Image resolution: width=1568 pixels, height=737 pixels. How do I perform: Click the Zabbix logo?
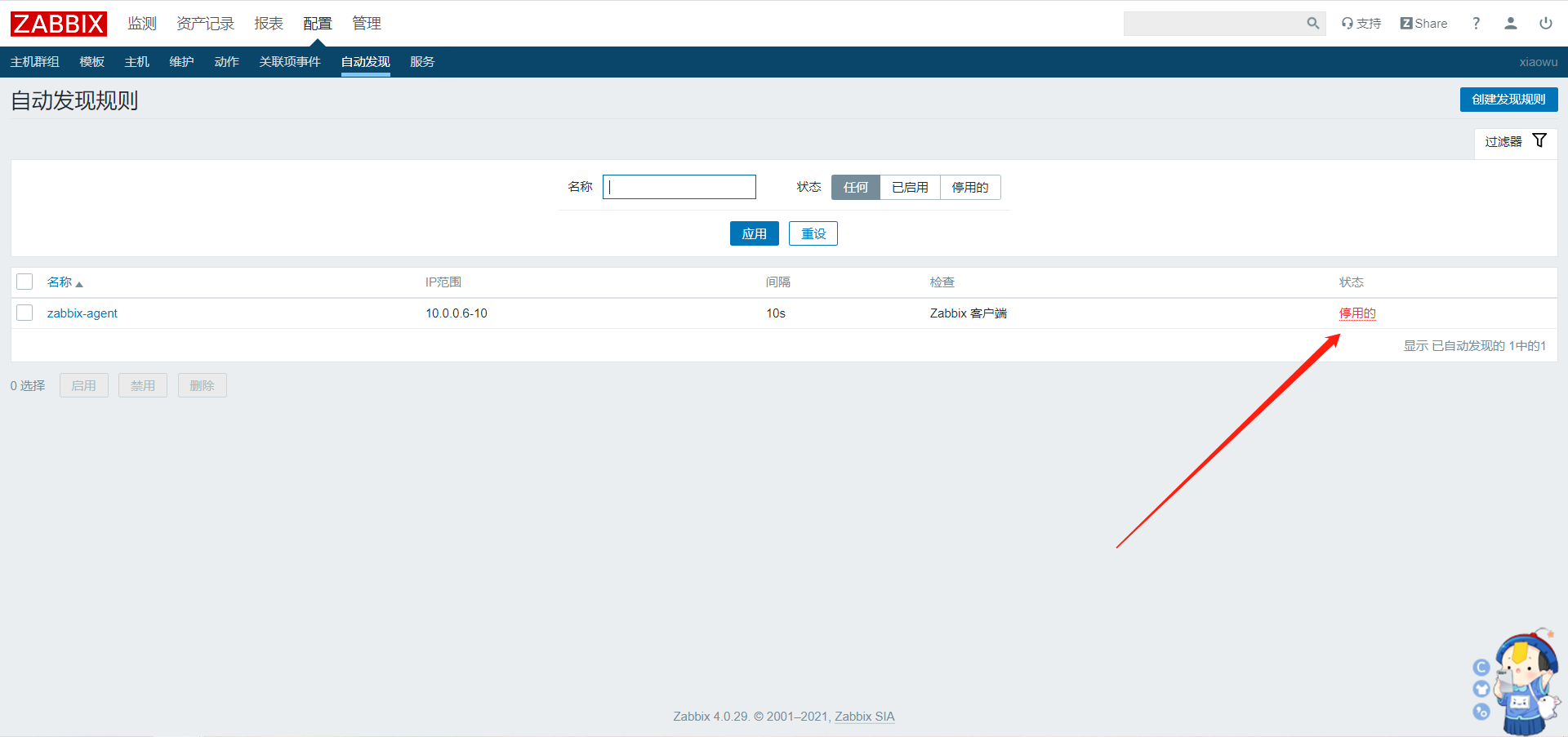click(58, 24)
